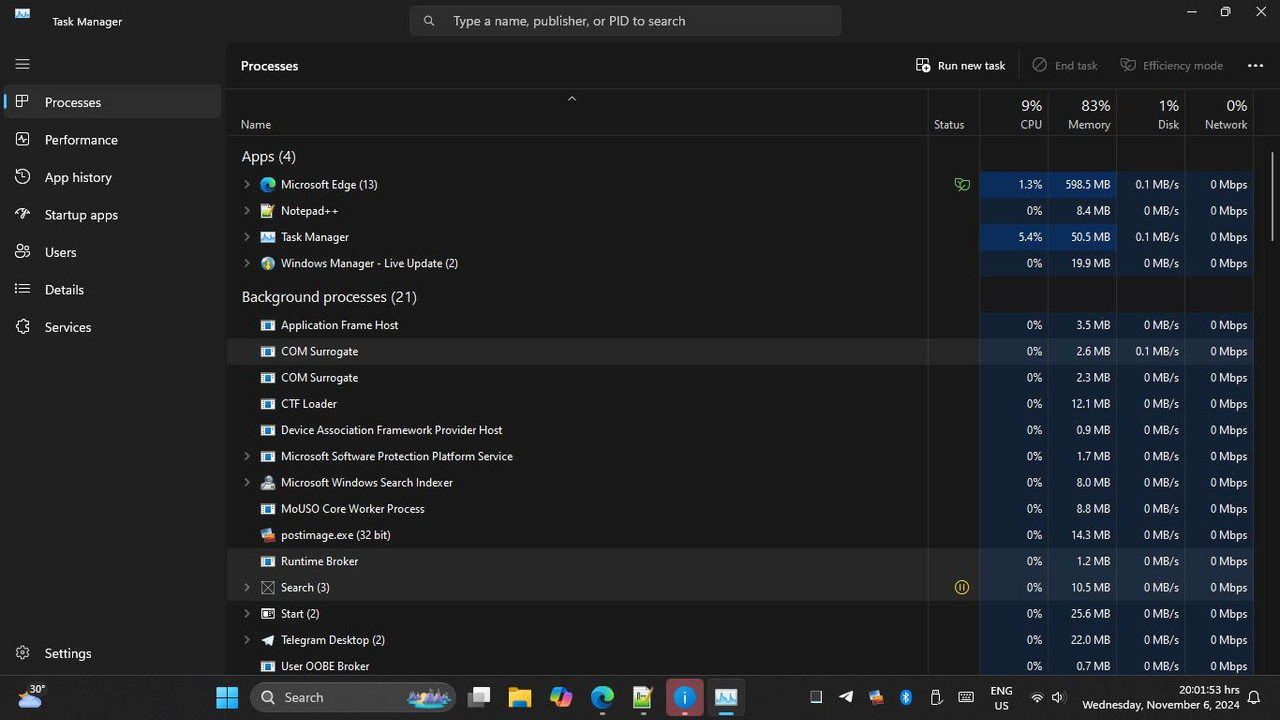Open Microsoft Edge from the taskbar
The image size is (1280, 720).
click(x=601, y=697)
